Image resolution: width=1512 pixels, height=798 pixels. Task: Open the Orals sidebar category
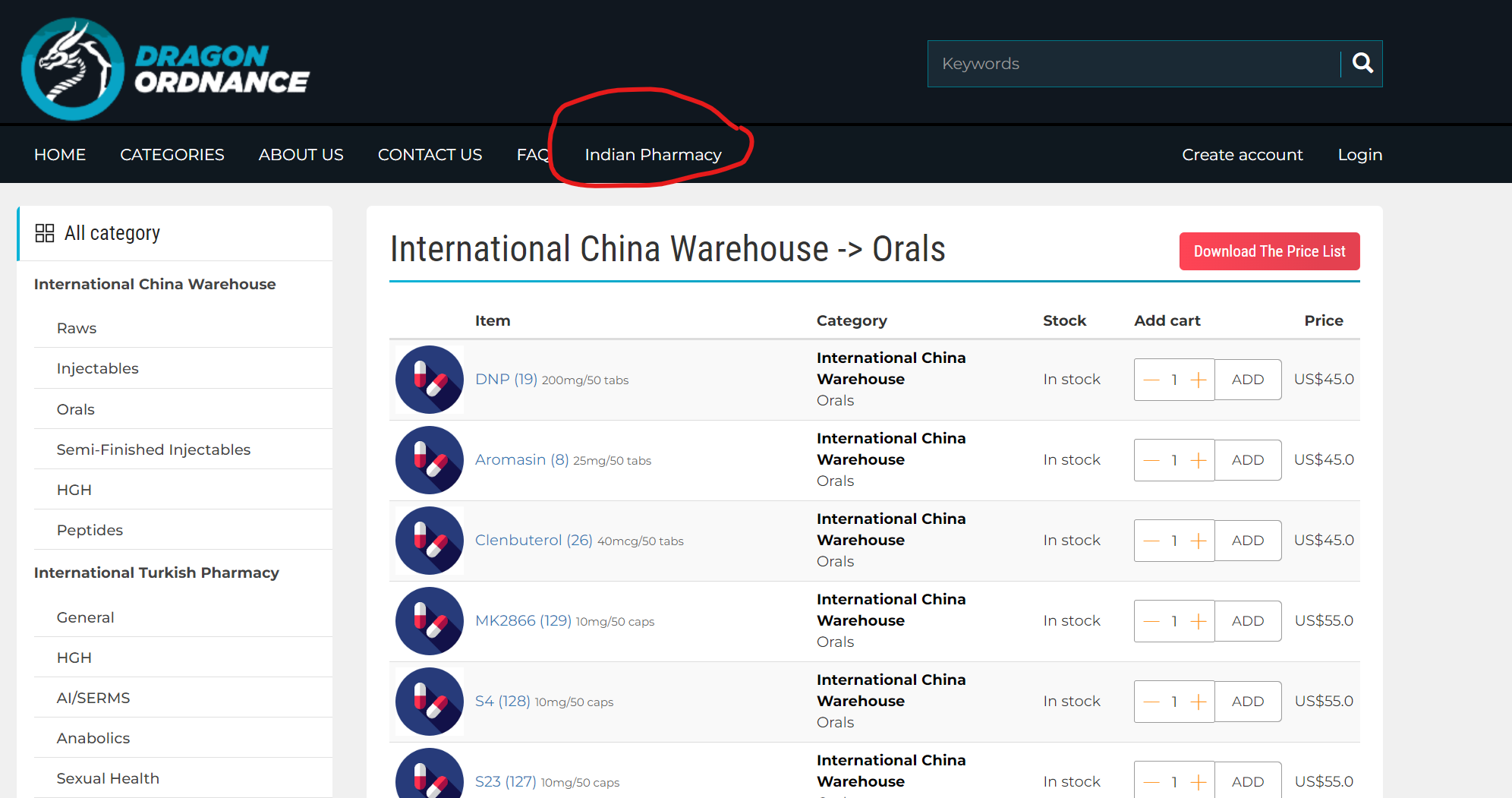tap(76, 409)
